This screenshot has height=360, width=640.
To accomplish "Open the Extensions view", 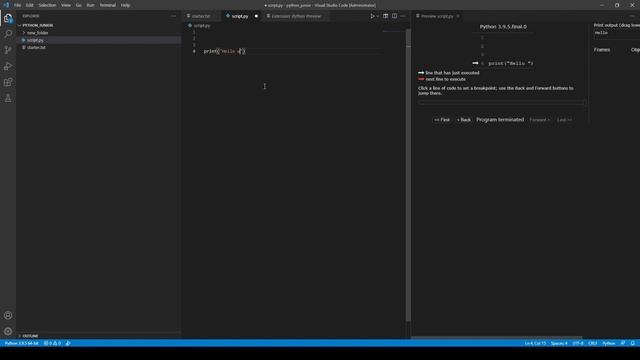I will 8,82.
